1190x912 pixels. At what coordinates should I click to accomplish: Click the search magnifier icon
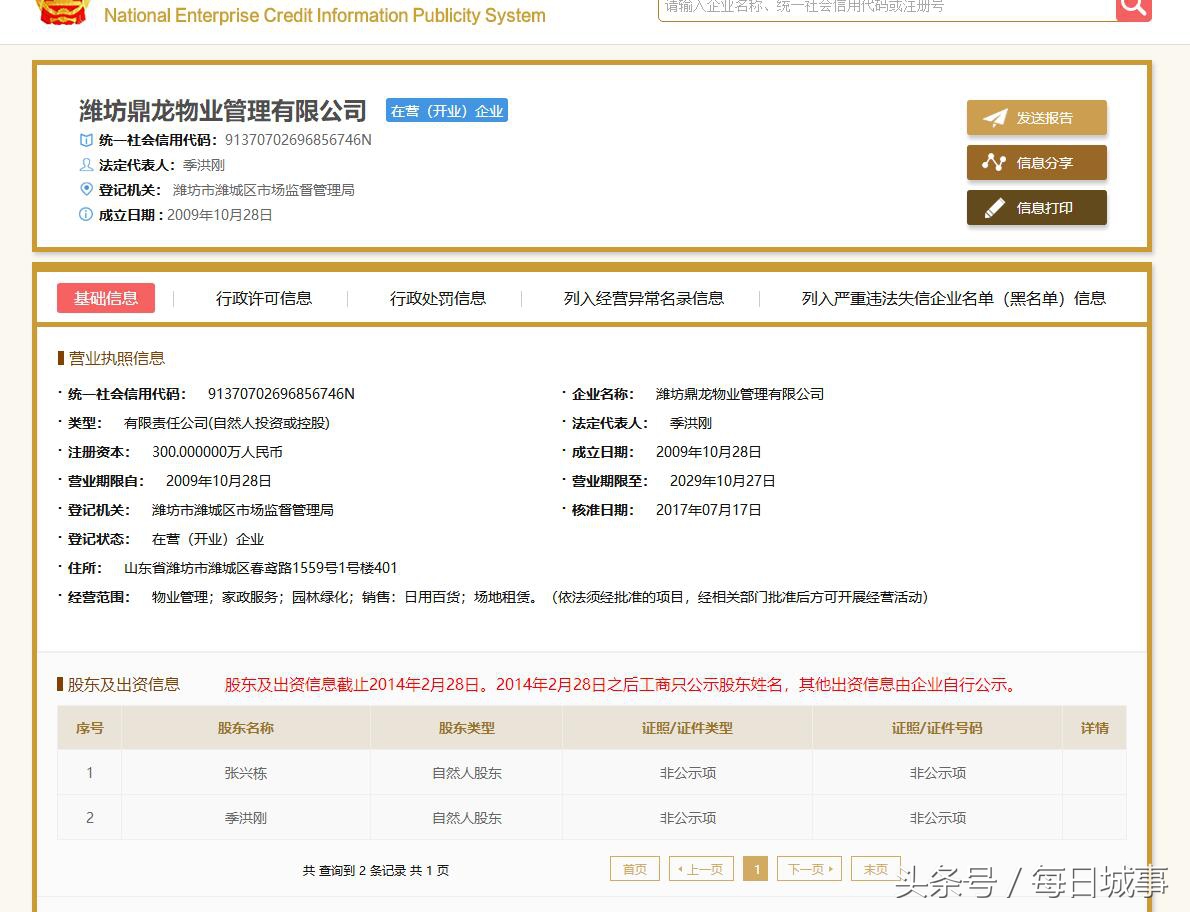pyautogui.click(x=1133, y=7)
